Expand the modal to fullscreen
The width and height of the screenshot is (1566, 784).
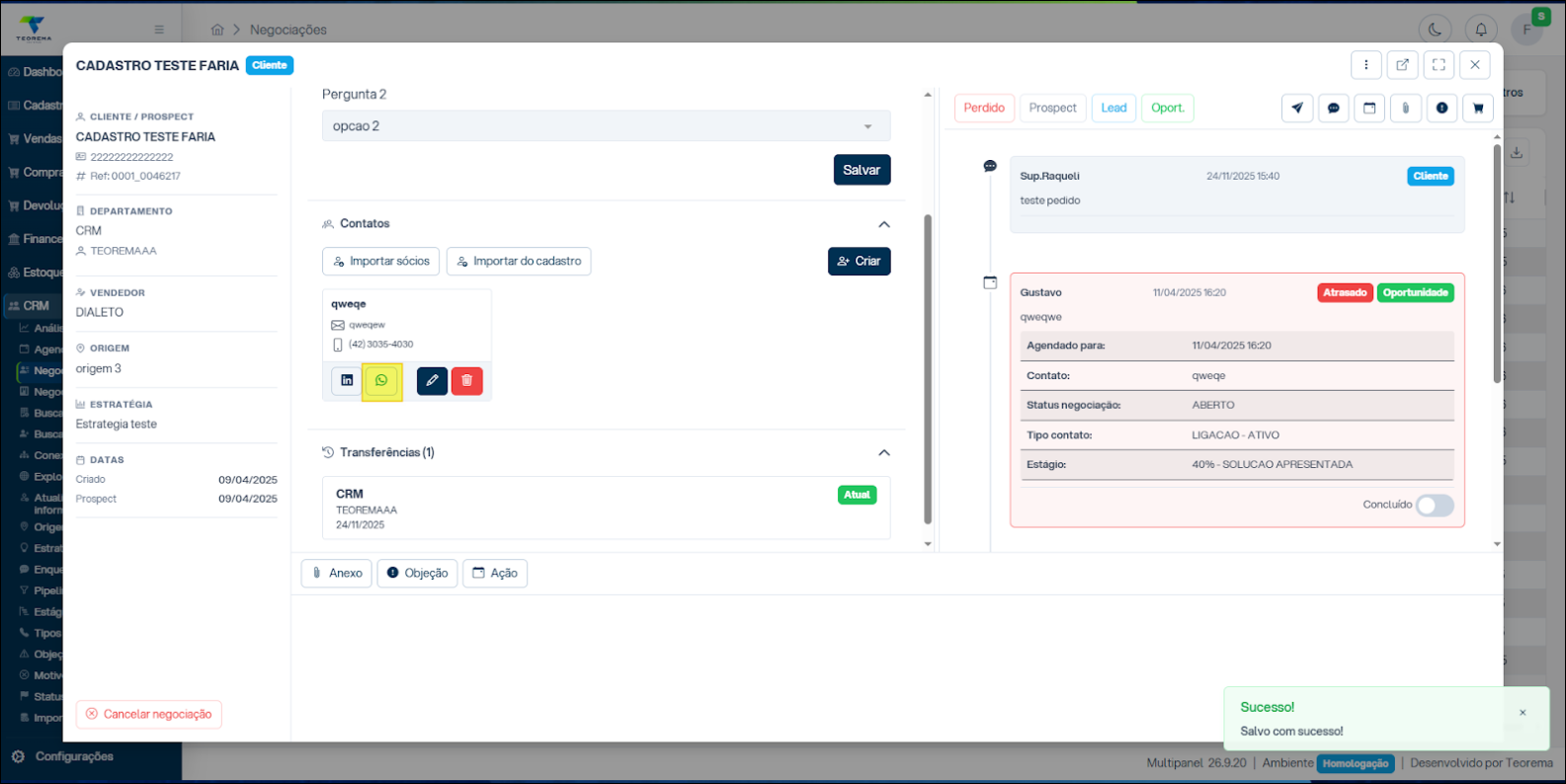tap(1439, 65)
